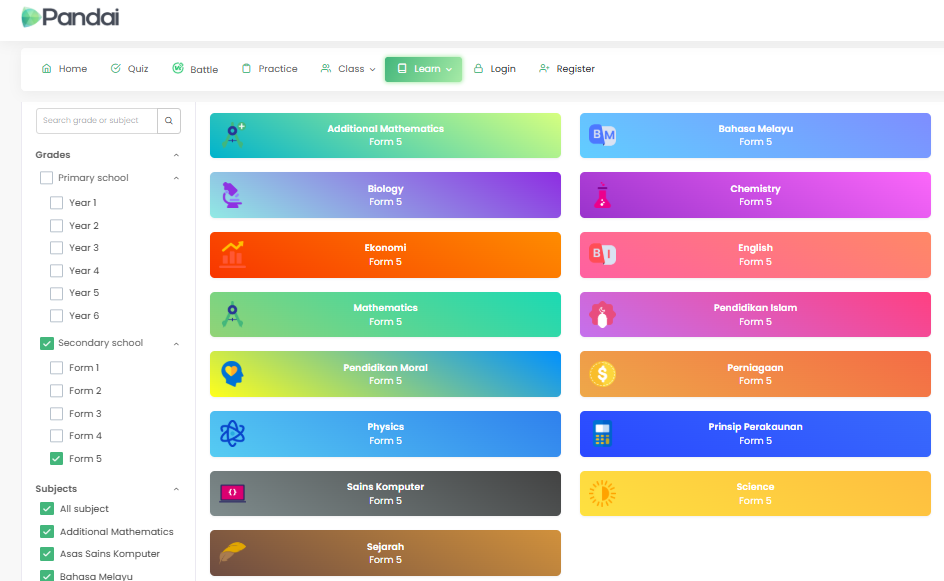944x581 pixels.
Task: Go to the Battle page
Action: pyautogui.click(x=195, y=69)
